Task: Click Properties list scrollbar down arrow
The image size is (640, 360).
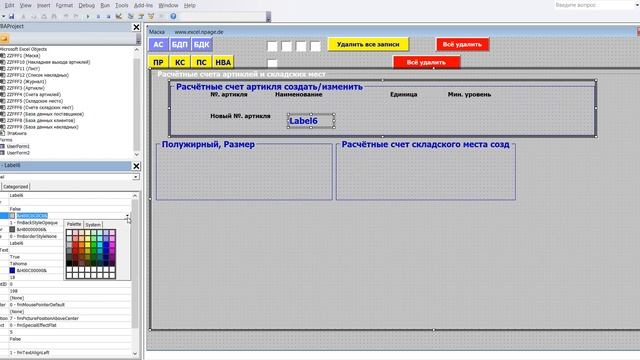Action: tap(135, 353)
